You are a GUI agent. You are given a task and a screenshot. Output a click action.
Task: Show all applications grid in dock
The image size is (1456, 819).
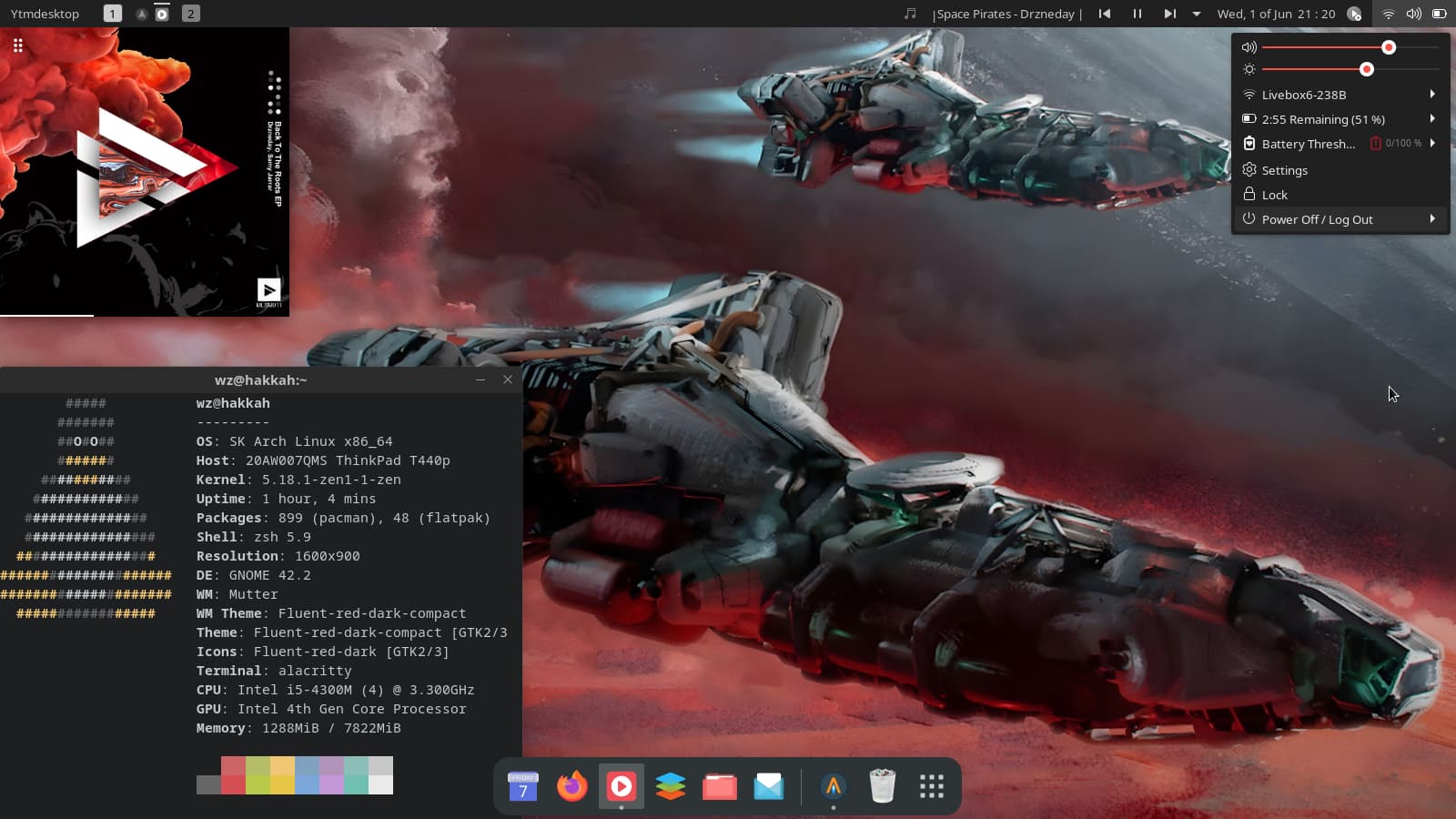tap(931, 786)
